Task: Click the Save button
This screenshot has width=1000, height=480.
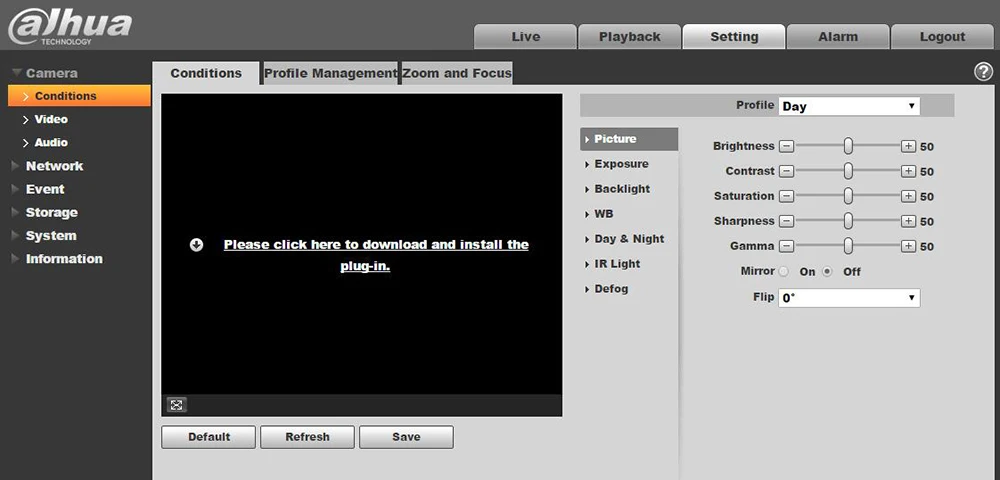Action: tap(406, 437)
